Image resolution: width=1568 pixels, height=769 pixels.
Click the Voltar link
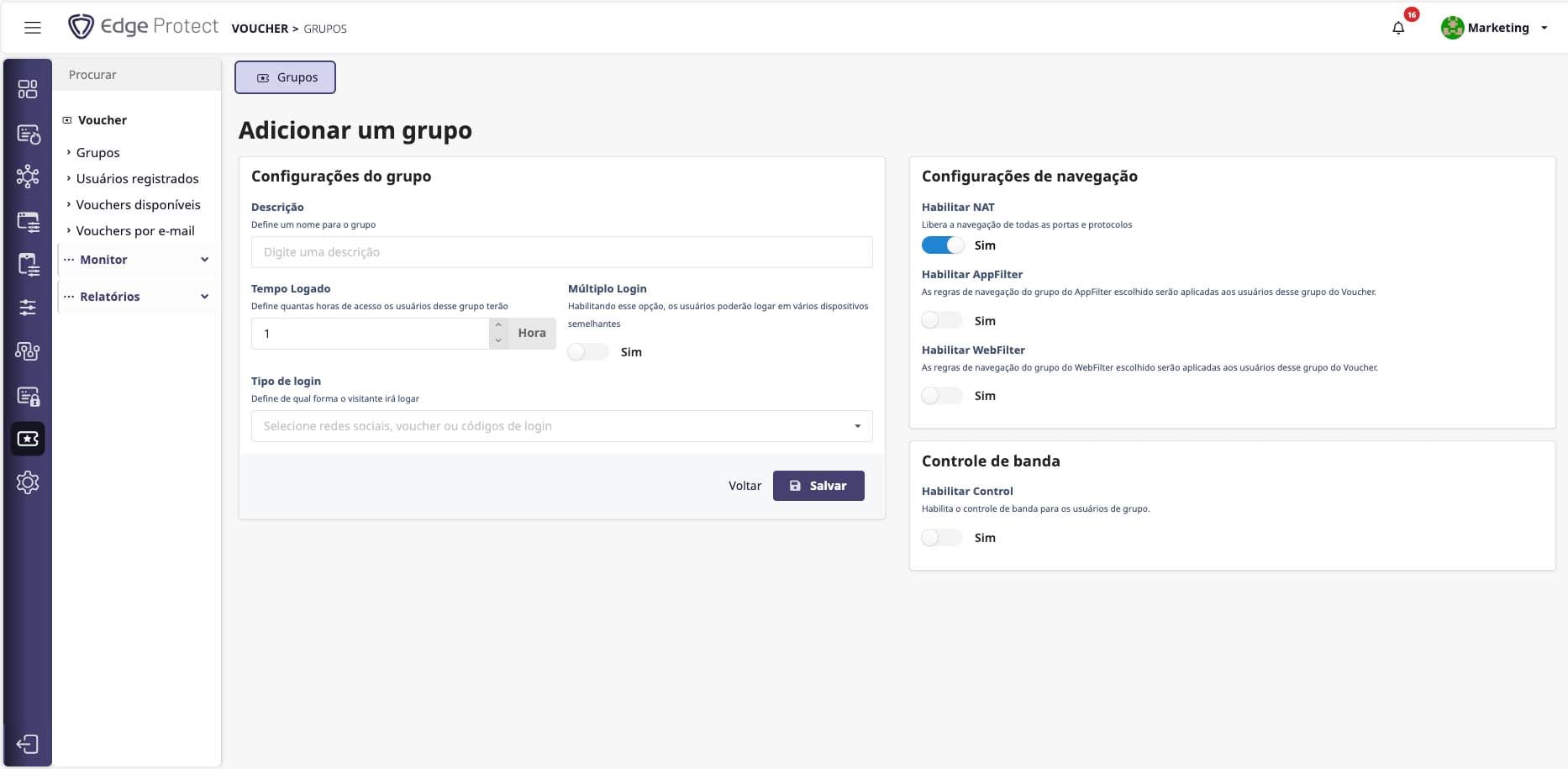[x=745, y=486]
